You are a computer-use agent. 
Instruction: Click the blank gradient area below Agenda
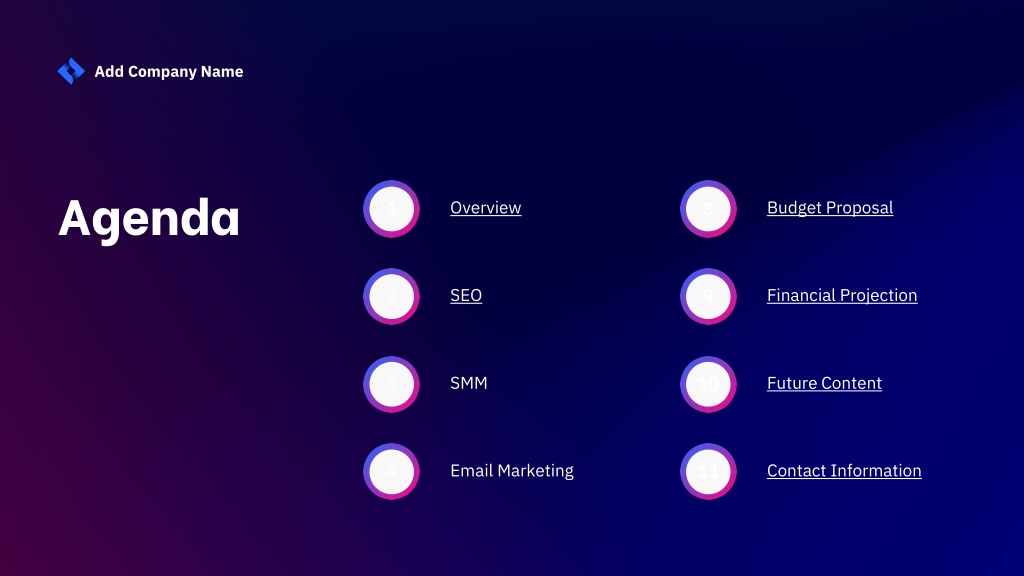click(163, 392)
